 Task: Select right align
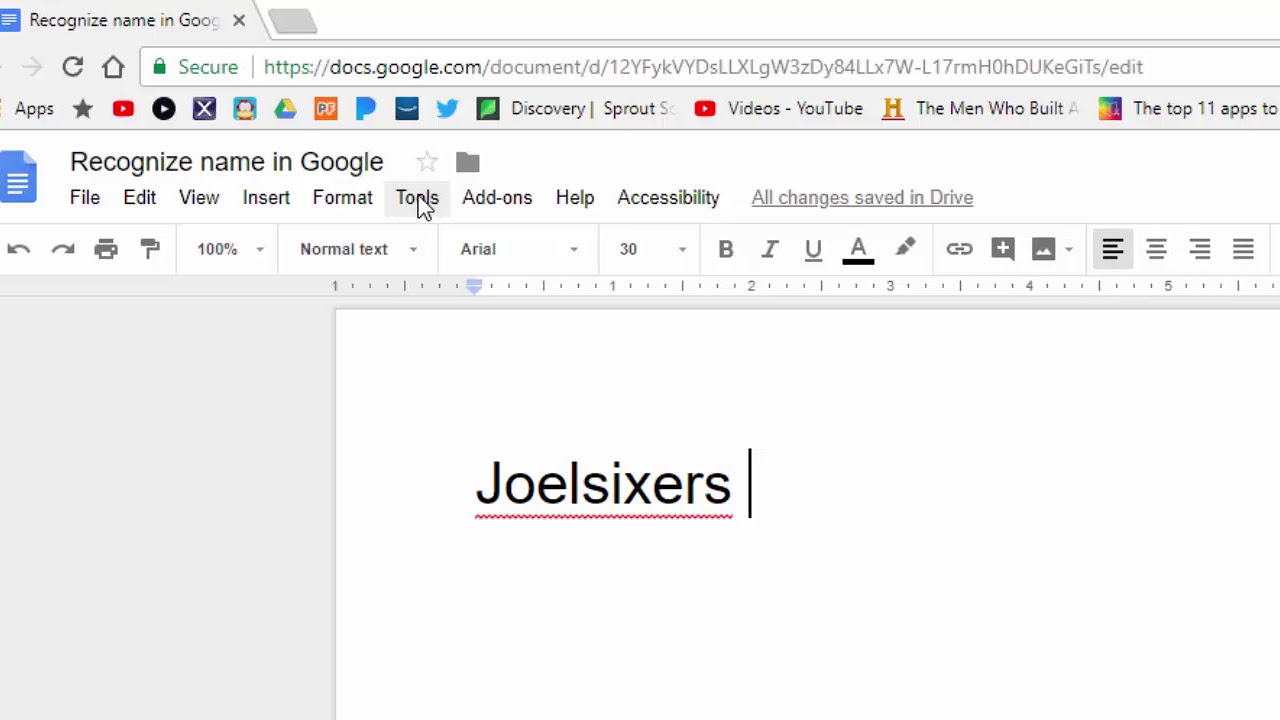(1200, 249)
